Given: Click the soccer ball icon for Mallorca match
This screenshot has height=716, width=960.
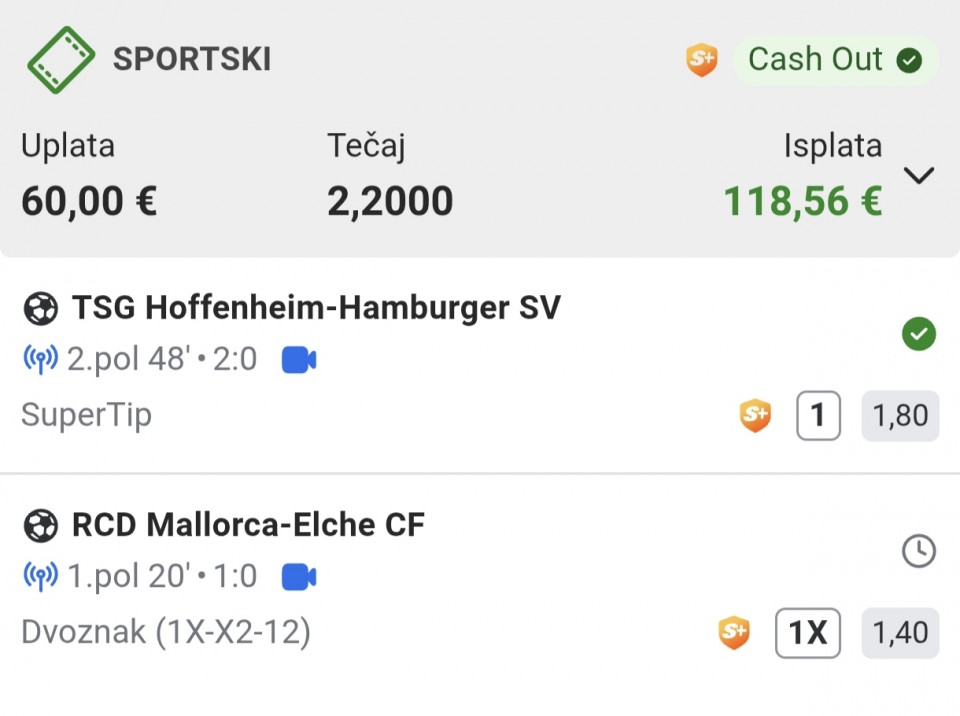Looking at the screenshot, I should (41, 525).
